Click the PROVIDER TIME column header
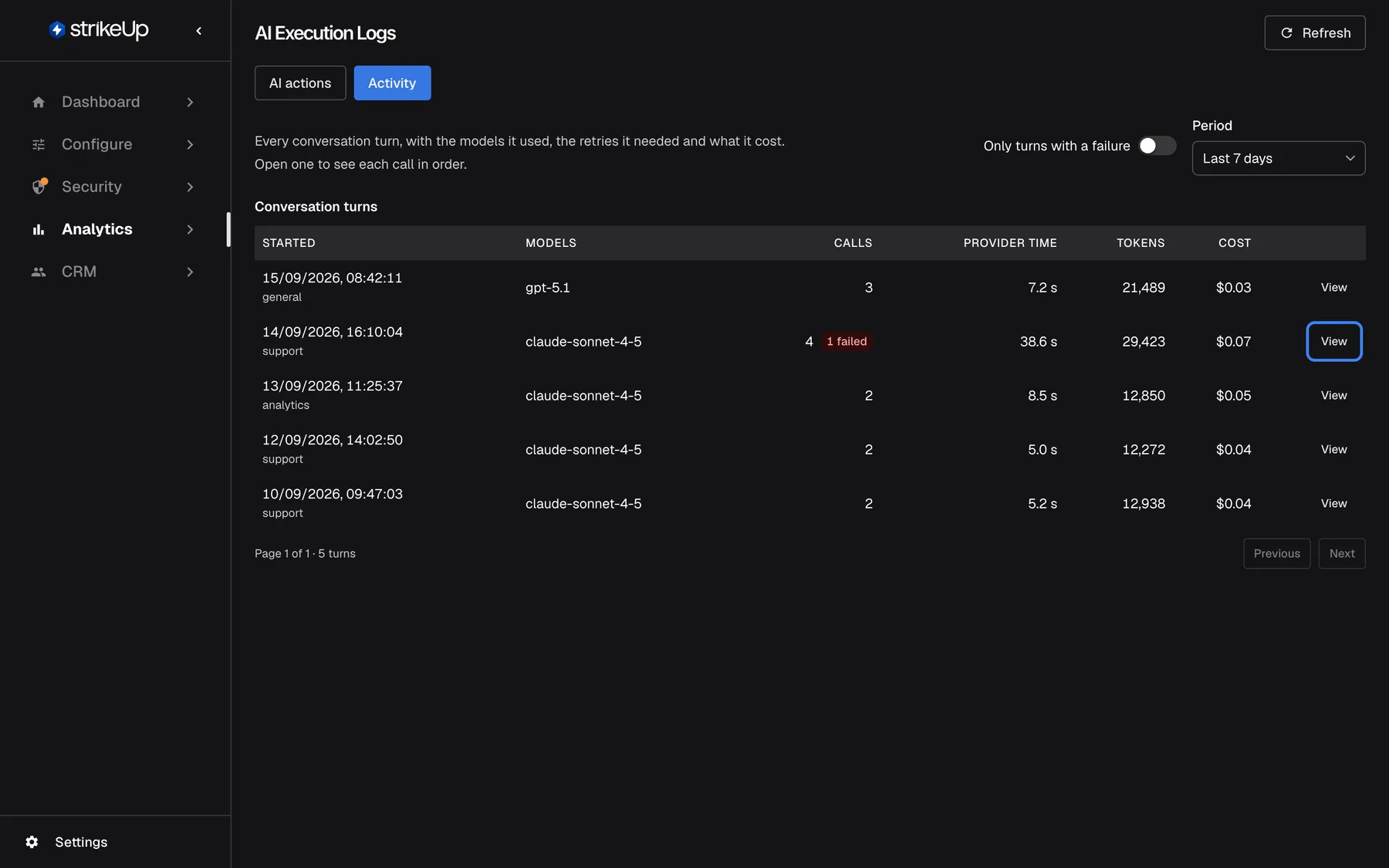The width and height of the screenshot is (1389, 868). [1010, 243]
